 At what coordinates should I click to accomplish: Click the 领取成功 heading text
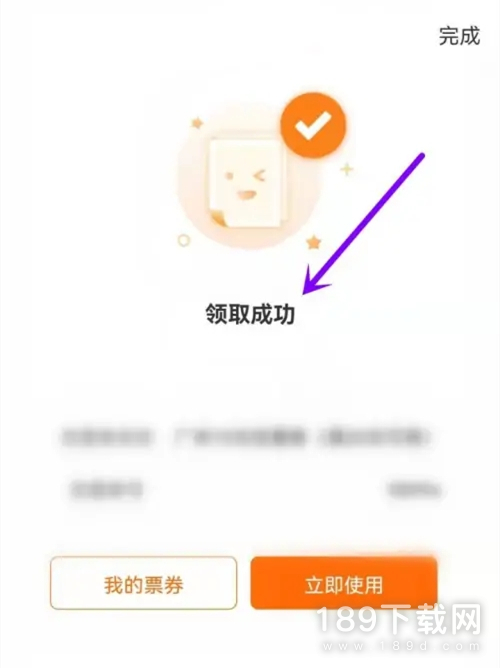click(250, 314)
